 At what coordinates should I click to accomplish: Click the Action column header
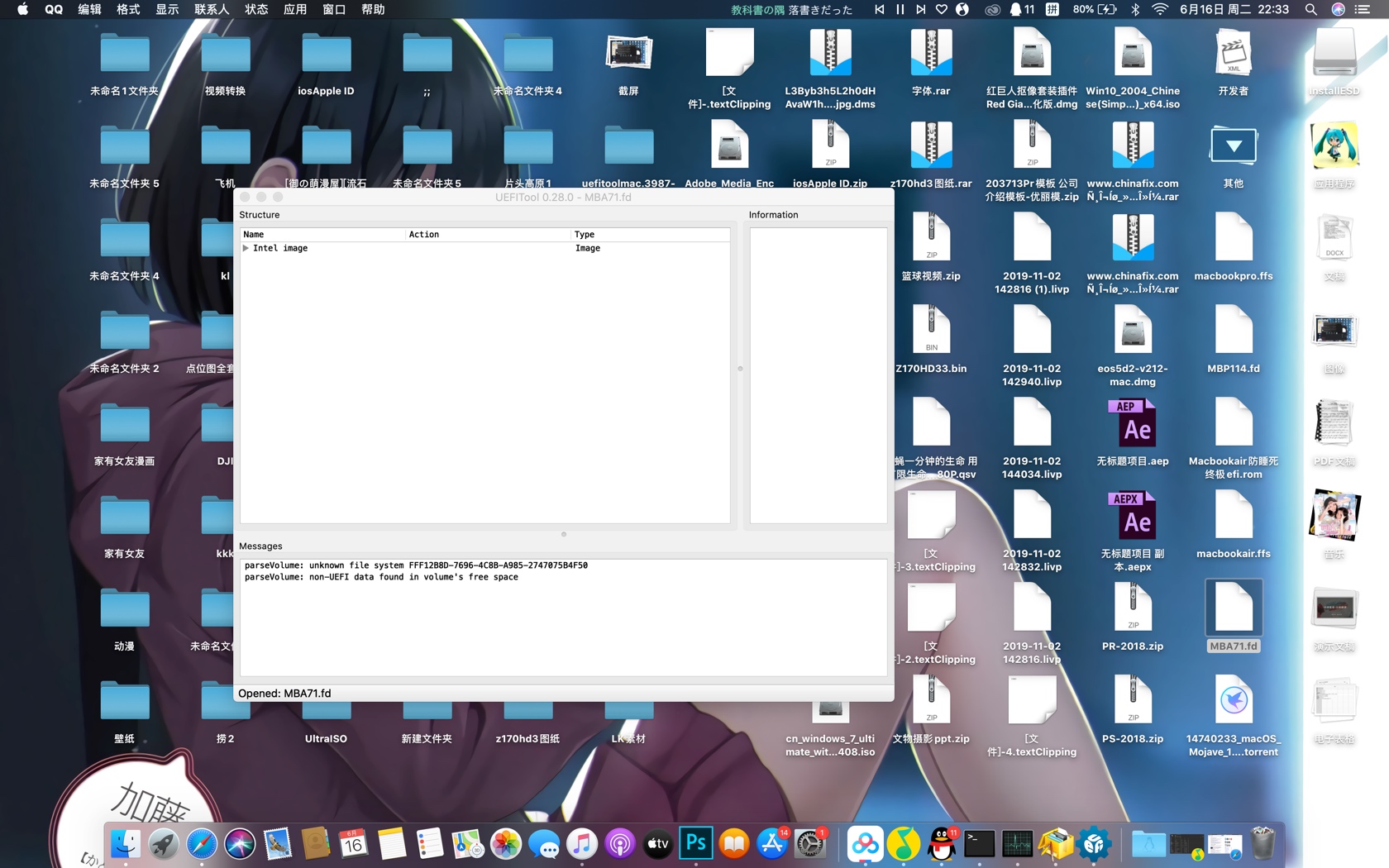click(x=489, y=235)
